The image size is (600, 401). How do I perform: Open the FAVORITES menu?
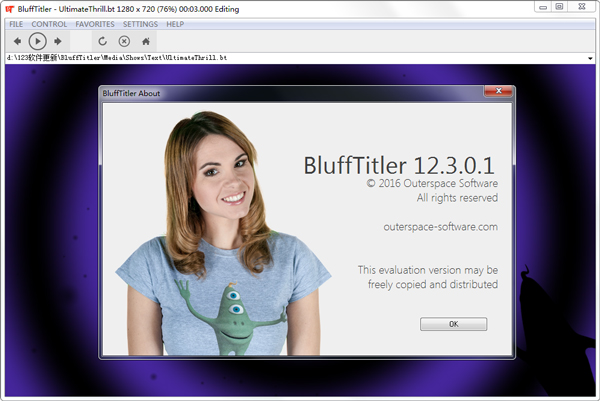95,24
